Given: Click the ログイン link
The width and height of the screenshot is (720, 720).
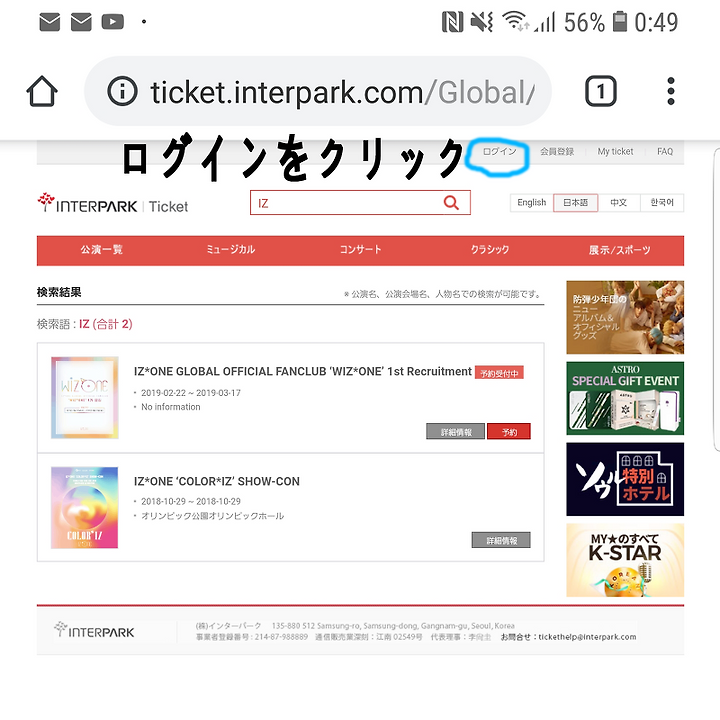Looking at the screenshot, I should click(x=499, y=152).
